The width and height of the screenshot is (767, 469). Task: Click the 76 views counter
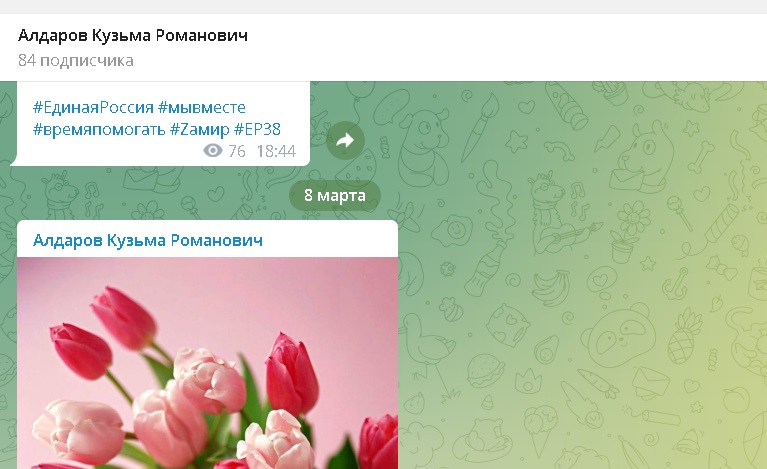coord(237,151)
